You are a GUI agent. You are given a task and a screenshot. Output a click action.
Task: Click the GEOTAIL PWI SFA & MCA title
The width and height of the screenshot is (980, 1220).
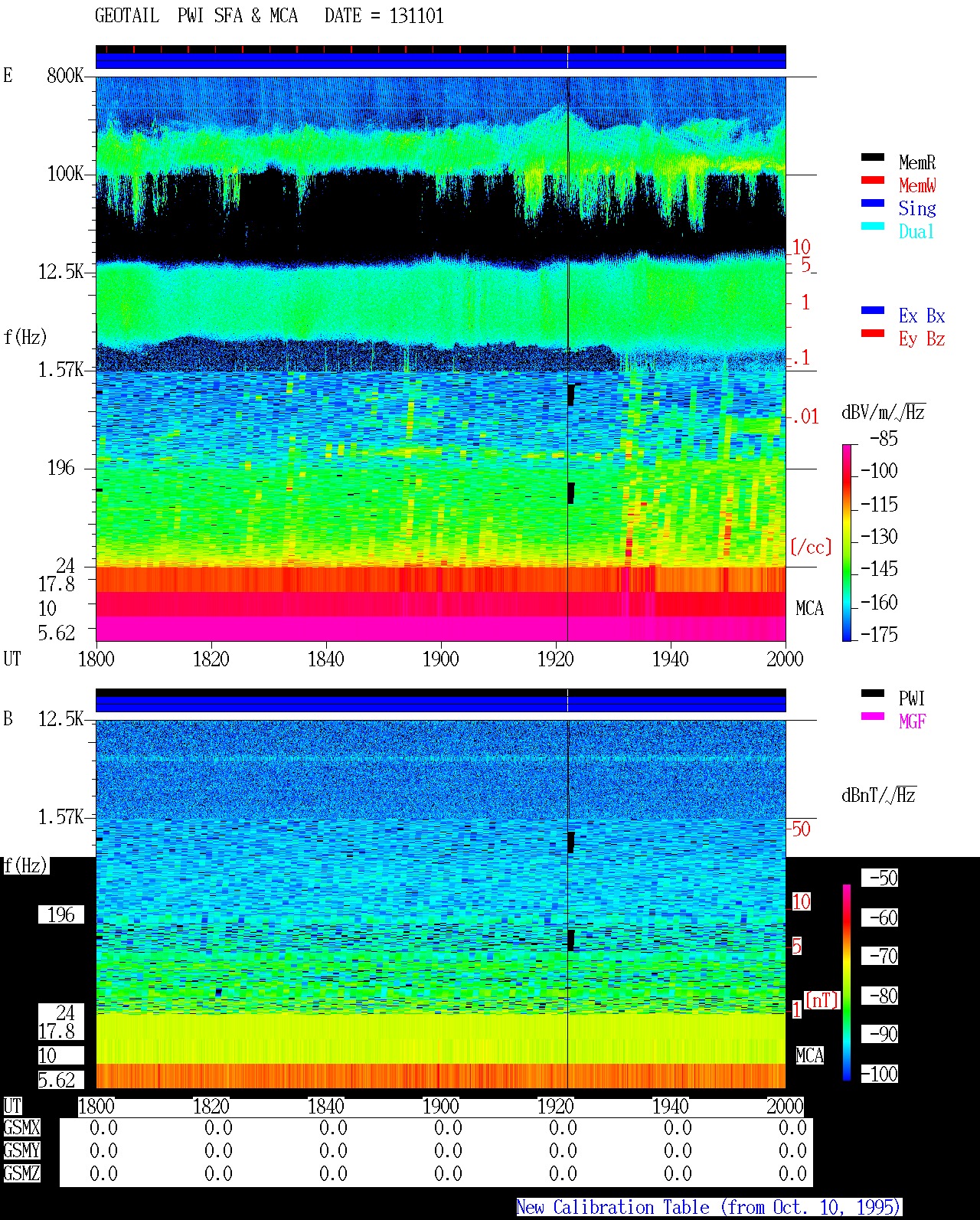point(196,16)
